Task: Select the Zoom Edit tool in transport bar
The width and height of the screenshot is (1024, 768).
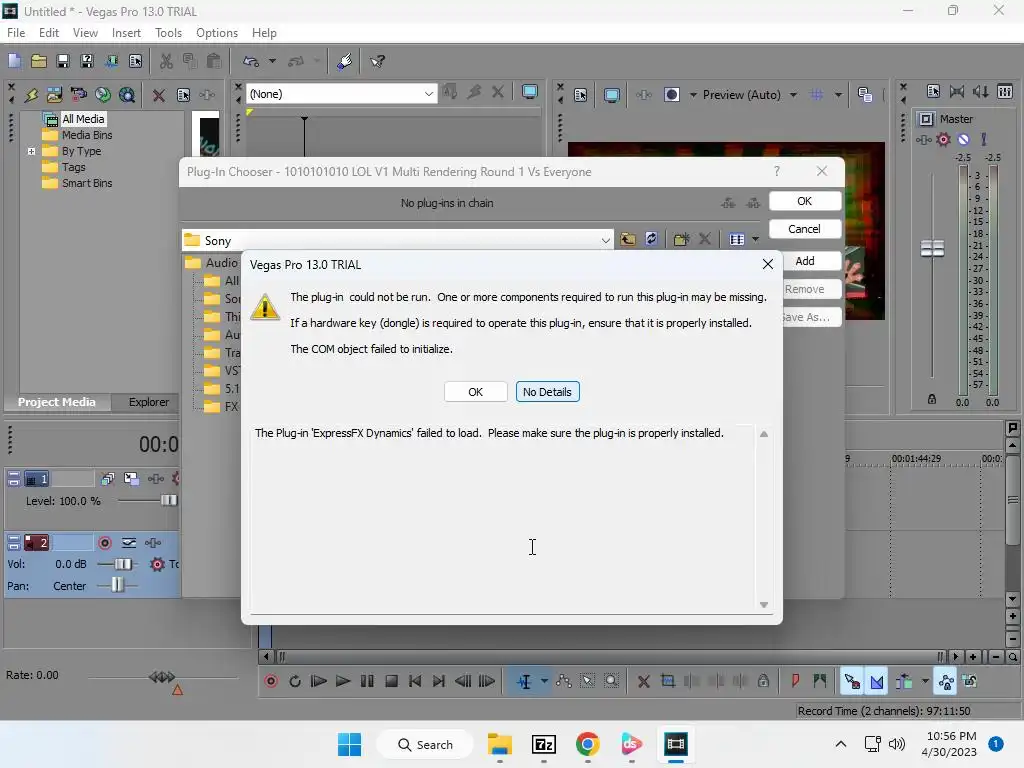Action: [x=611, y=681]
